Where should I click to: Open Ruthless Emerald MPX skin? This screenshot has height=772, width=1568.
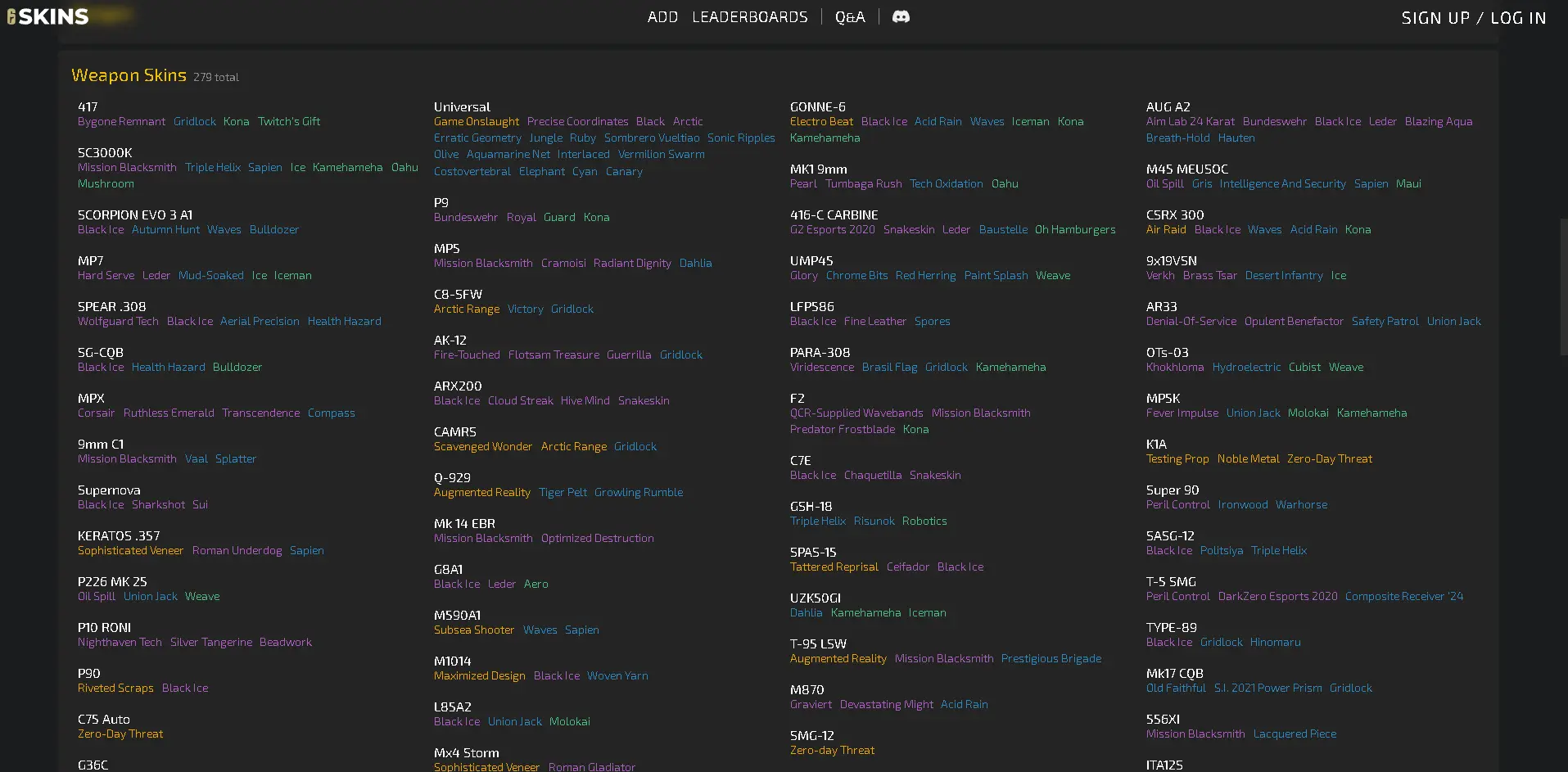click(x=169, y=413)
